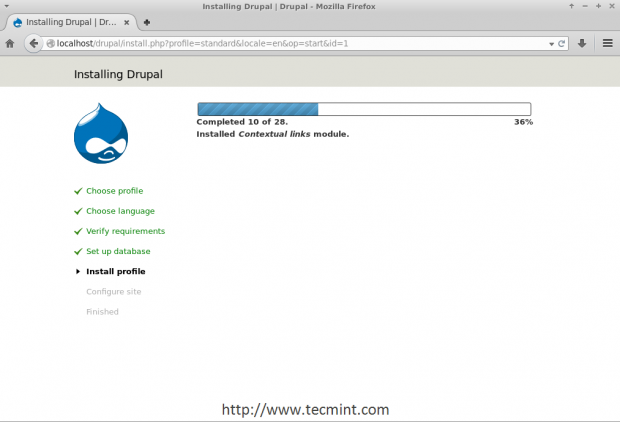
Task: Click the Choose profile step
Action: [x=115, y=191]
